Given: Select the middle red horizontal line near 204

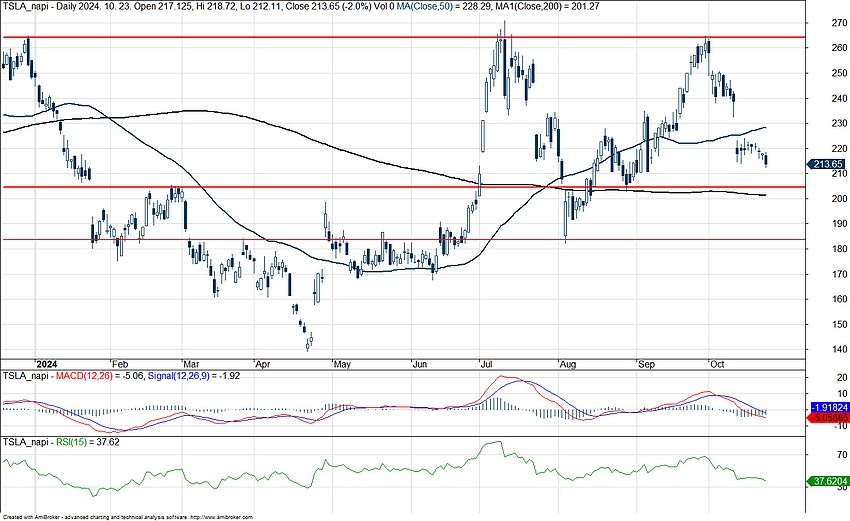Looking at the screenshot, I should (403, 187).
